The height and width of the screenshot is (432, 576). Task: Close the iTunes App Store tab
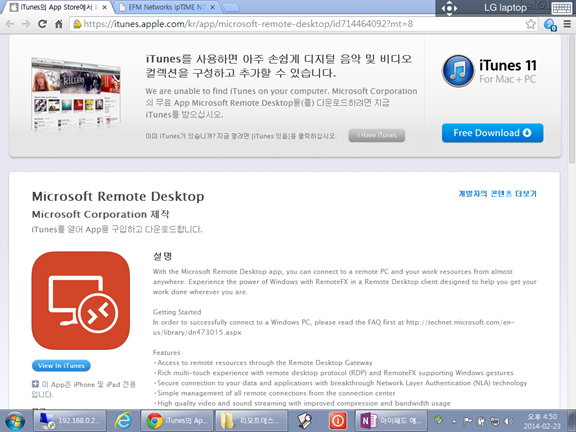(x=104, y=7)
